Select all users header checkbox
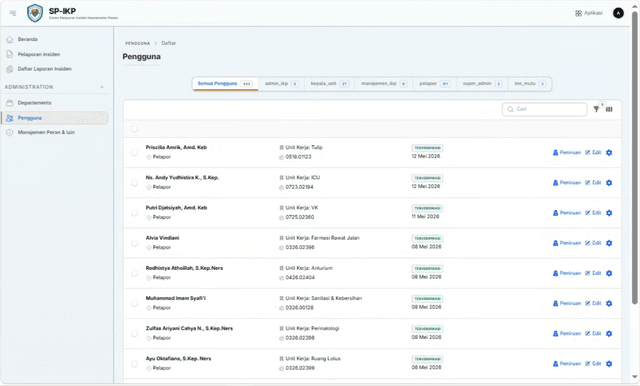Image resolution: width=640 pixels, height=386 pixels. pyautogui.click(x=134, y=129)
